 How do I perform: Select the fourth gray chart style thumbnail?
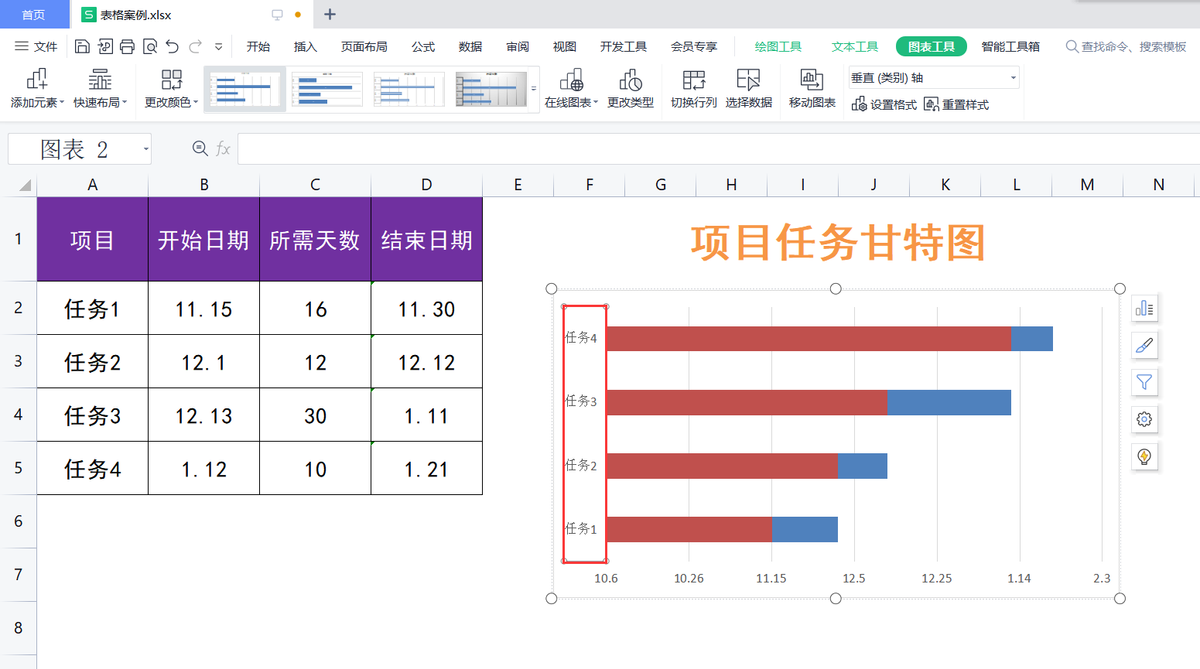pyautogui.click(x=490, y=88)
